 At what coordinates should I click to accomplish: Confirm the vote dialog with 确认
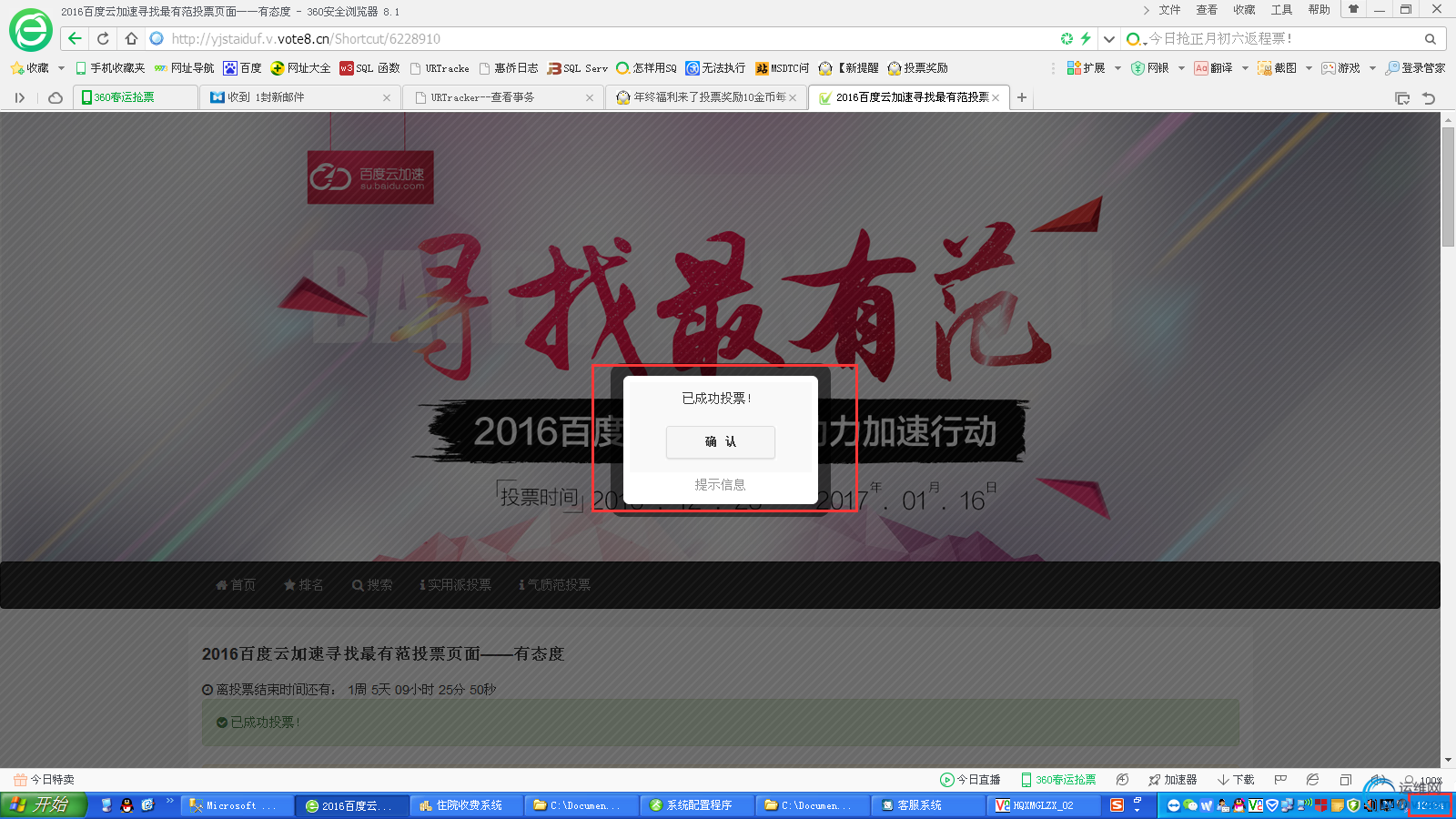tap(721, 442)
